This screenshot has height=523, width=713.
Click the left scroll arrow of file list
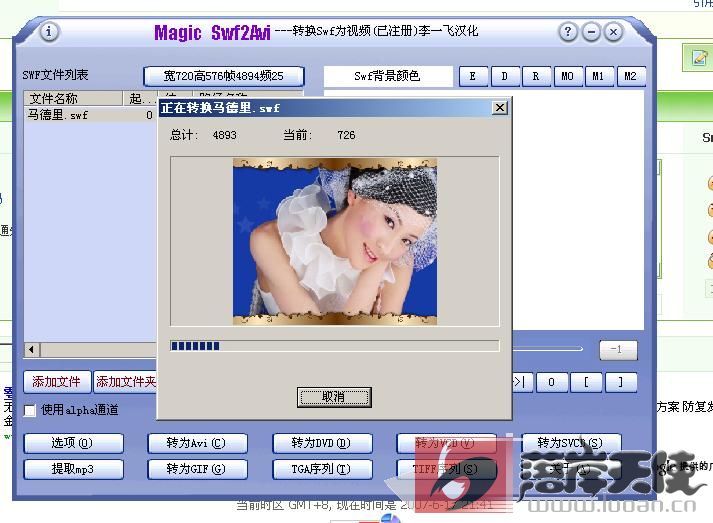[x=31, y=350]
